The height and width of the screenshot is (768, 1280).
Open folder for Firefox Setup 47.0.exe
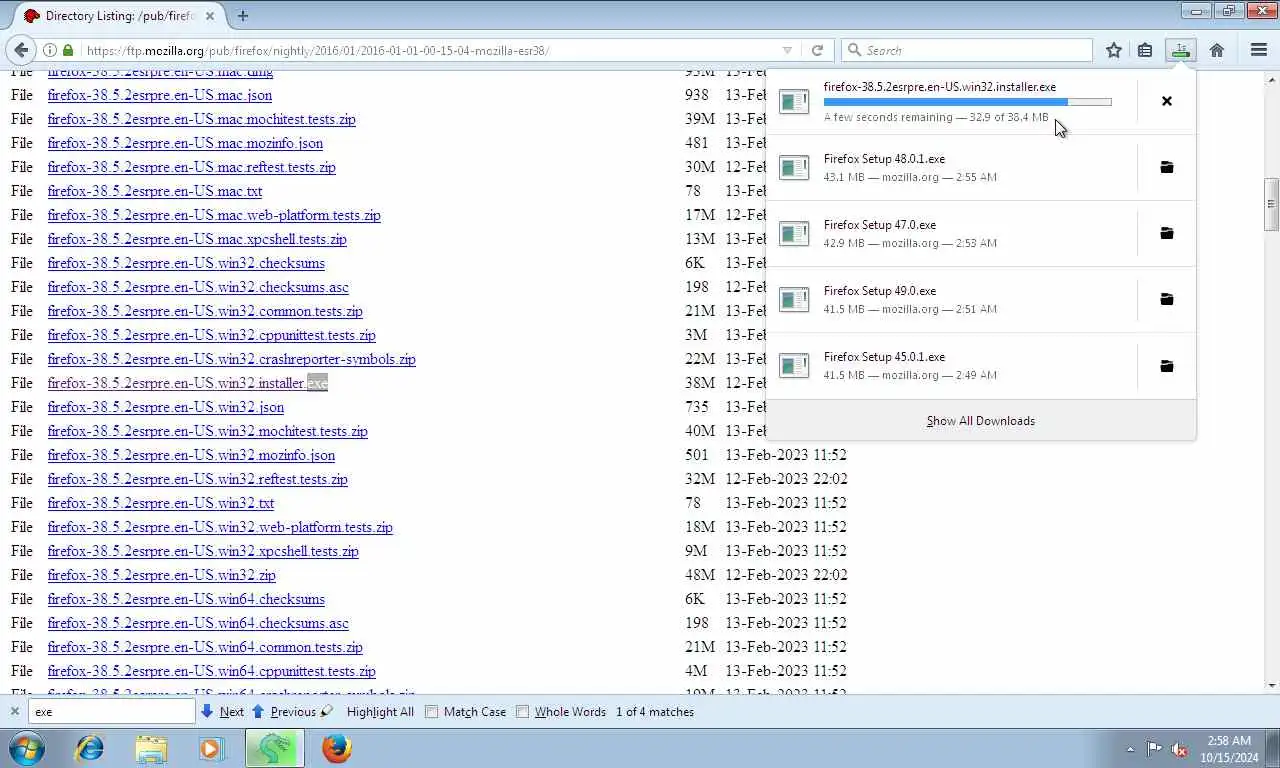(1167, 233)
